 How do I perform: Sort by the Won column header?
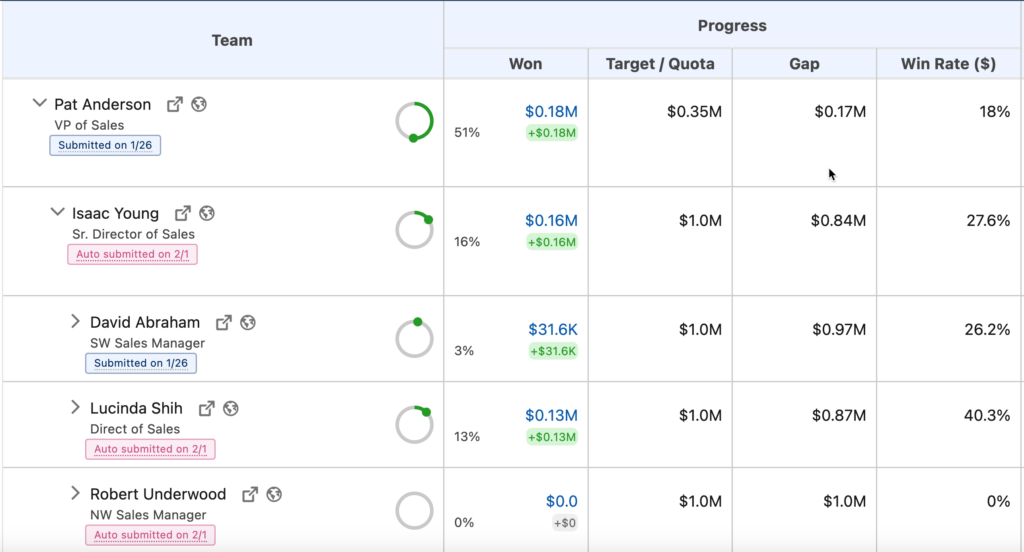(x=525, y=64)
